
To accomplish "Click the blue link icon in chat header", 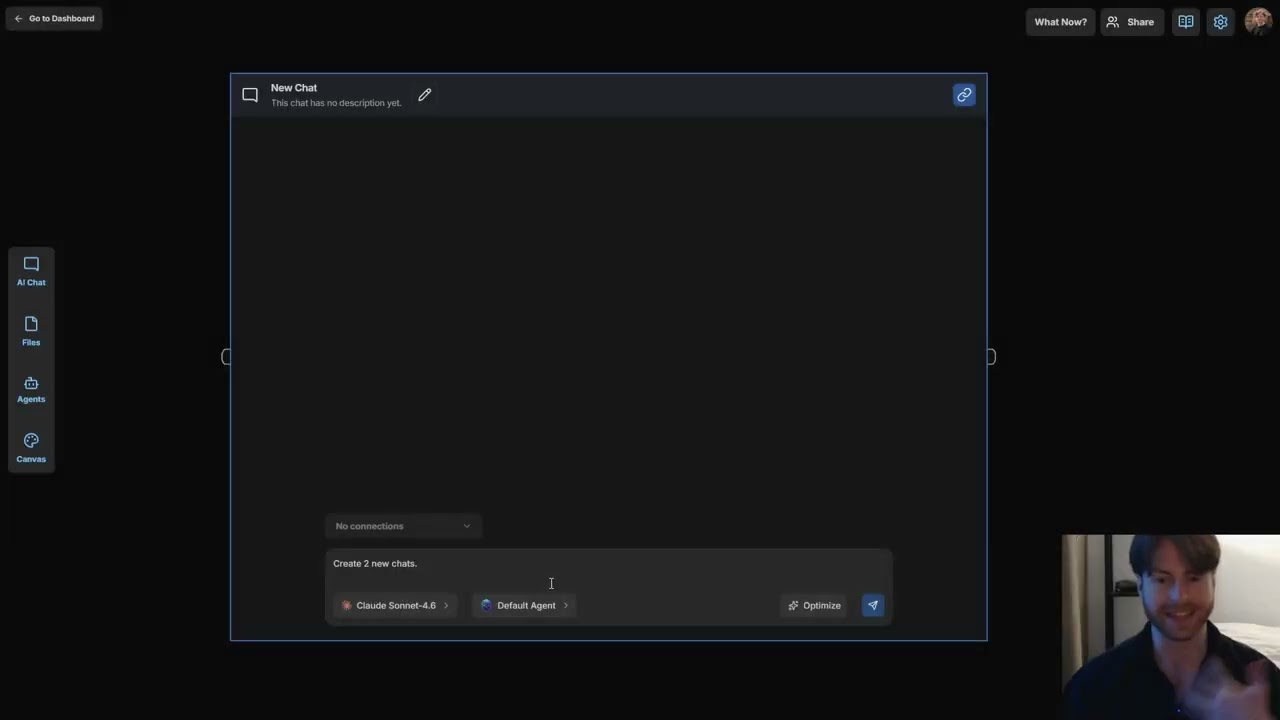I will (x=964, y=95).
